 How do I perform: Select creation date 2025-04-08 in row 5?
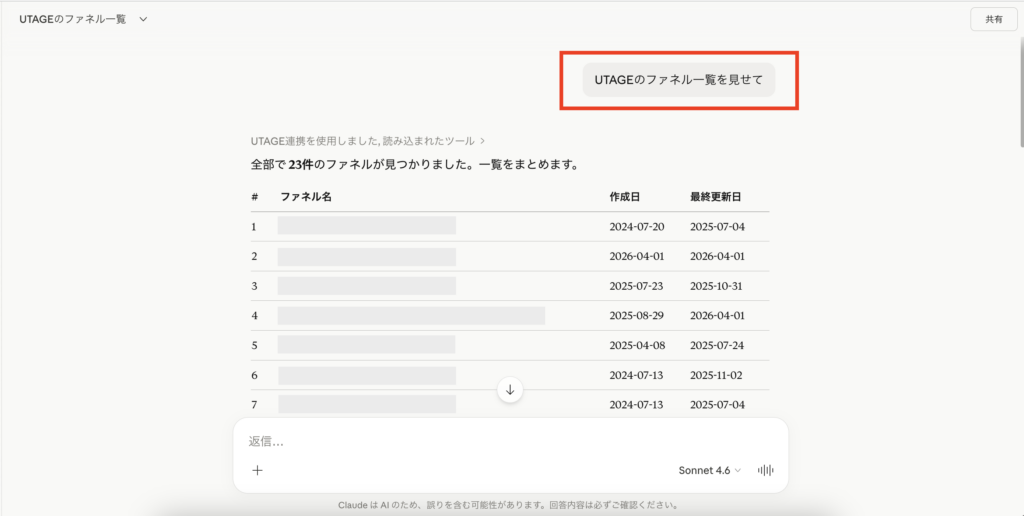(x=637, y=346)
